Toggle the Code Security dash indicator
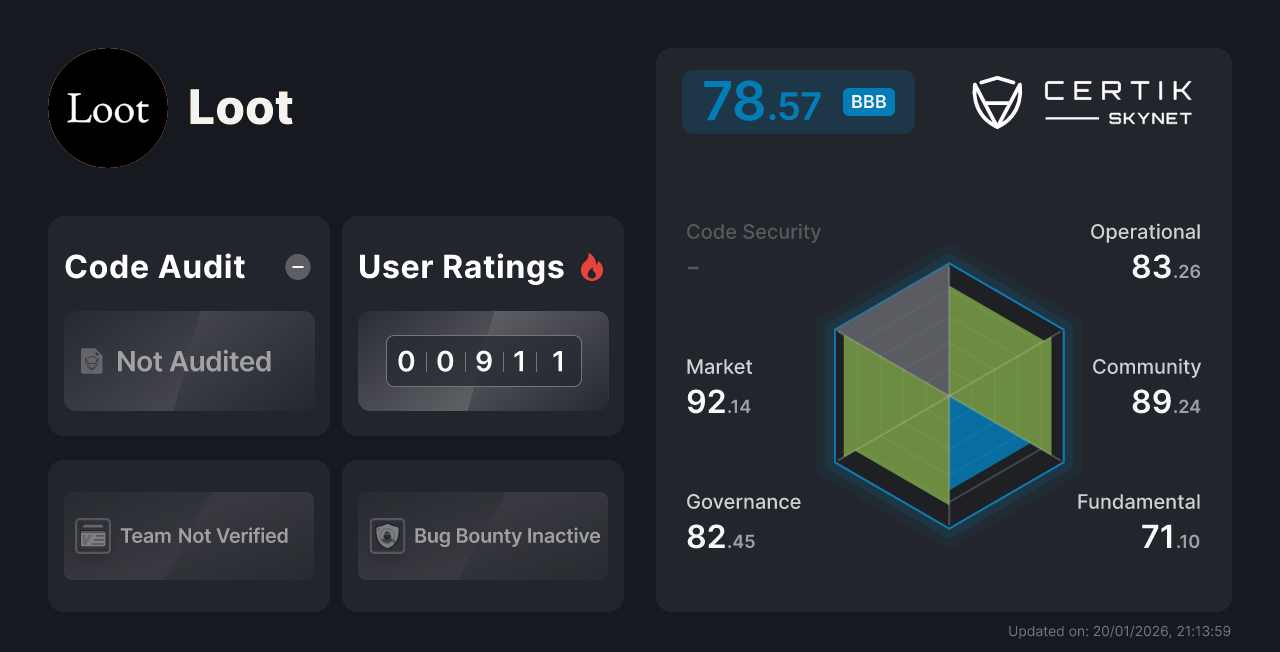Screen dimensions: 1280x652 tap(693, 267)
